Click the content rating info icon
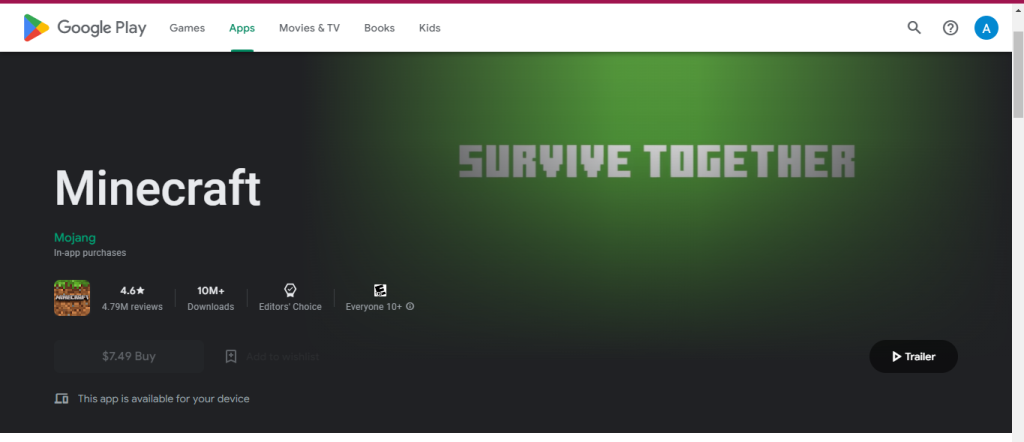 point(410,306)
